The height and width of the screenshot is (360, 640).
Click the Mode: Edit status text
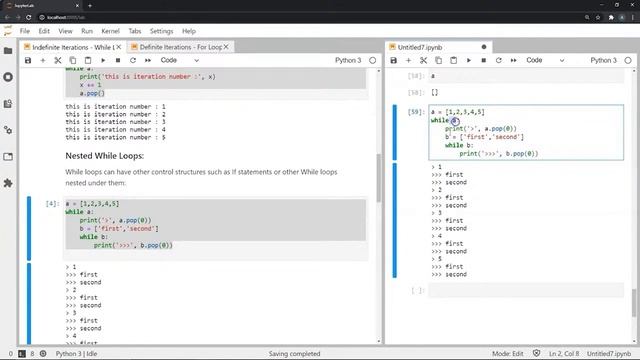pyautogui.click(x=507, y=353)
